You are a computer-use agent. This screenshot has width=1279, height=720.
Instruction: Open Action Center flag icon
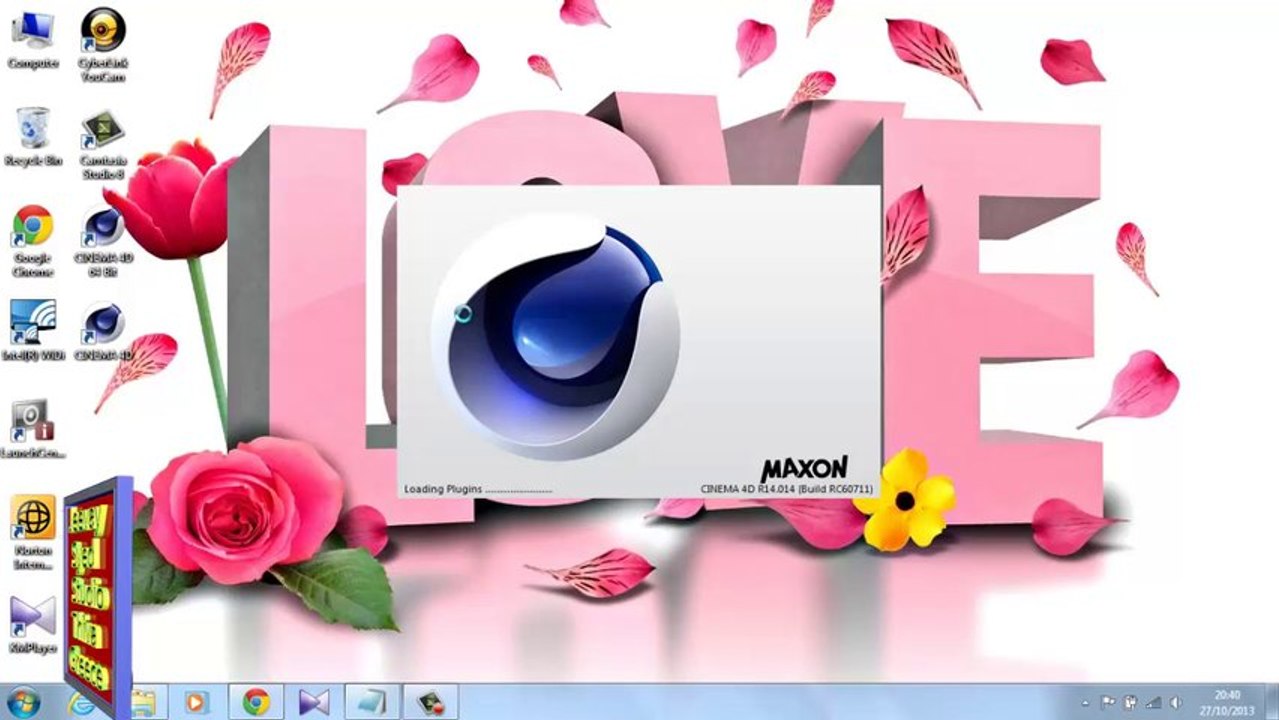[x=1108, y=703]
